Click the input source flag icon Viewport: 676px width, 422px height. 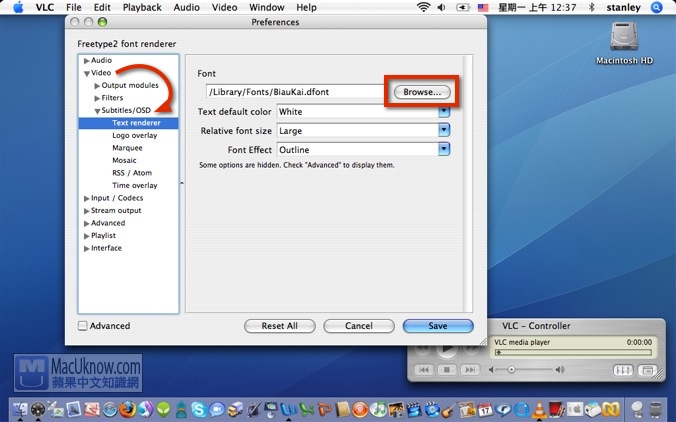pos(483,7)
